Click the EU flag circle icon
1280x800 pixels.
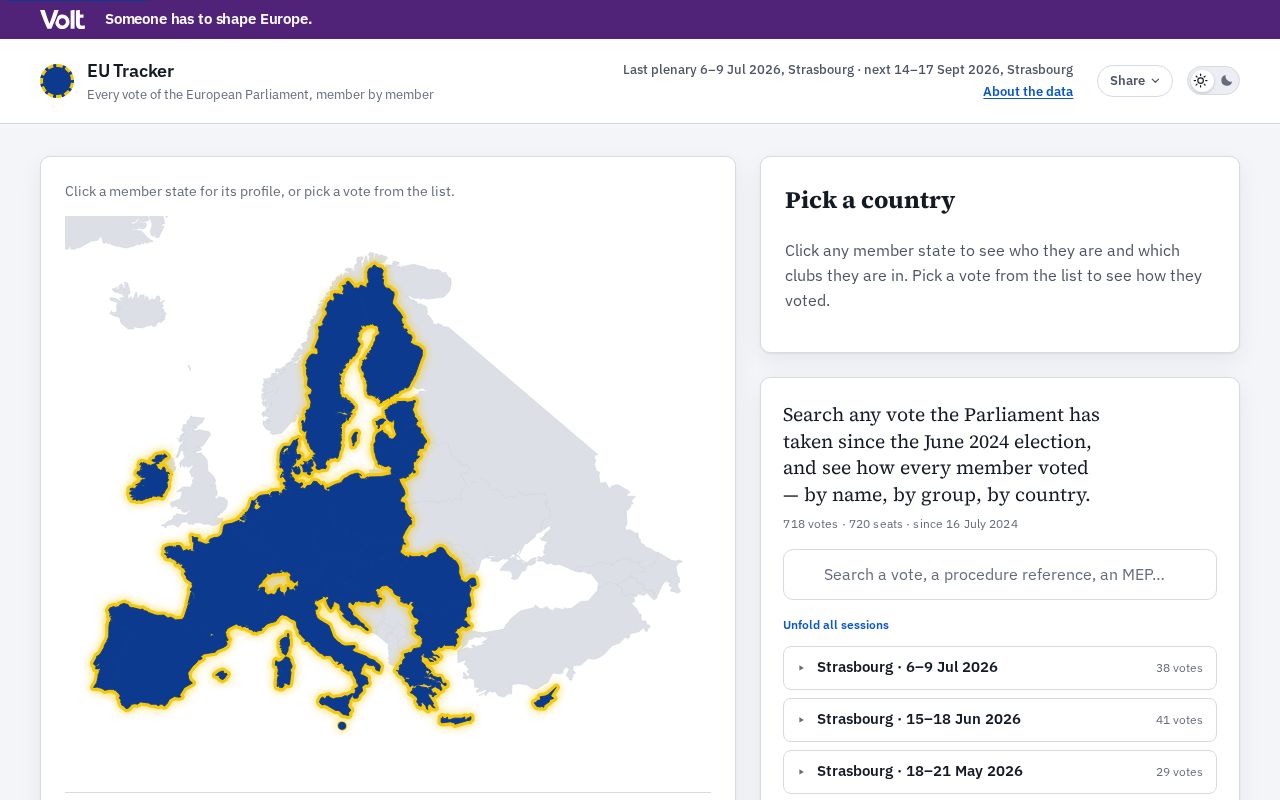tap(57, 81)
